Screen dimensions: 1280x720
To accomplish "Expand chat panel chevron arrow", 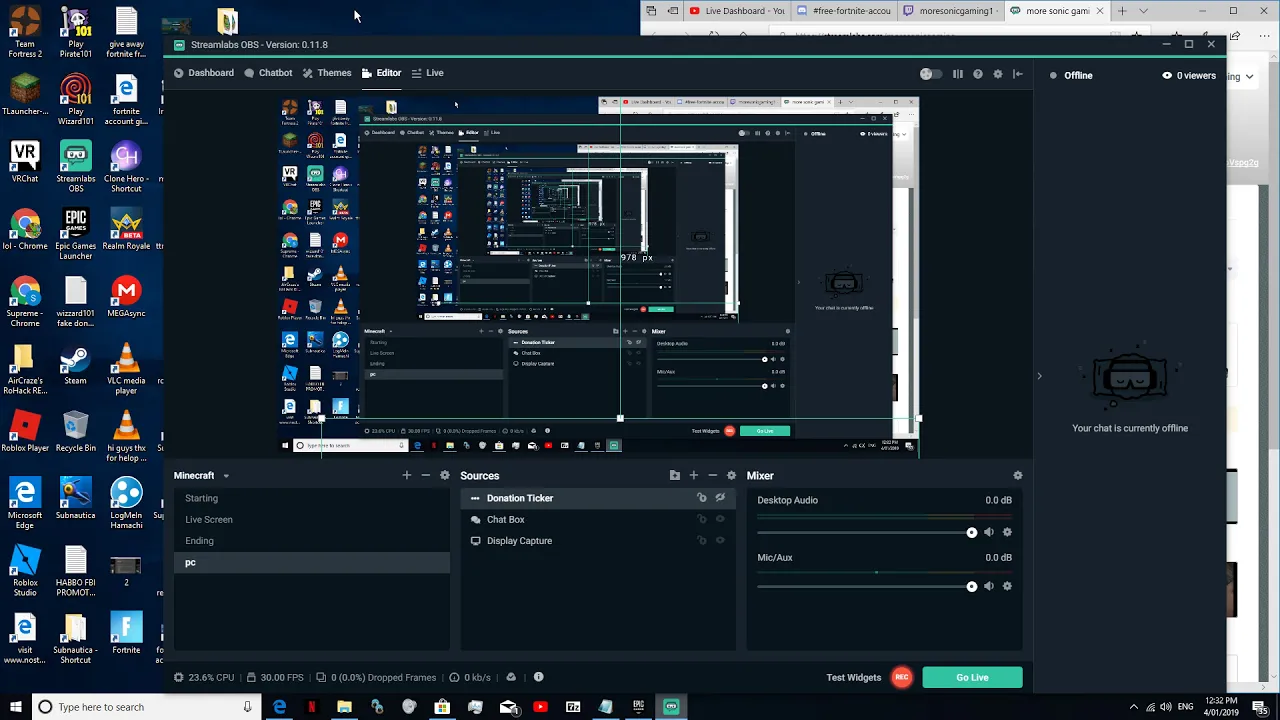I will pyautogui.click(x=1039, y=376).
